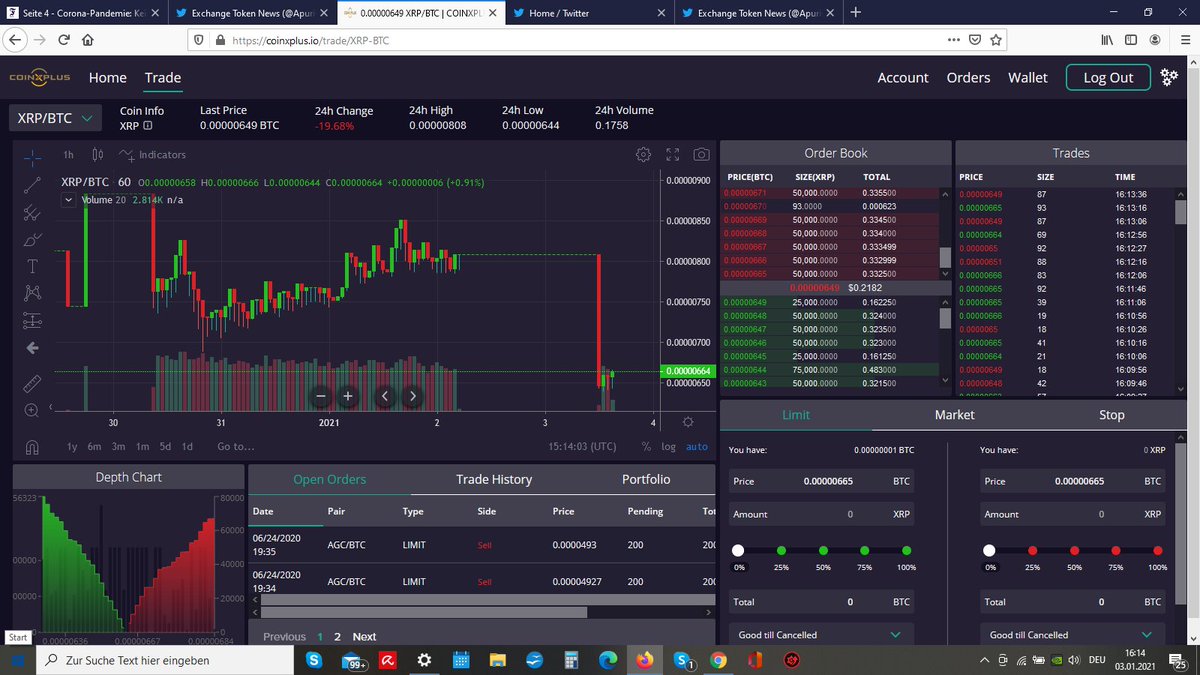Zoom out chart with minus button
The image size is (1200, 675).
coord(321,396)
